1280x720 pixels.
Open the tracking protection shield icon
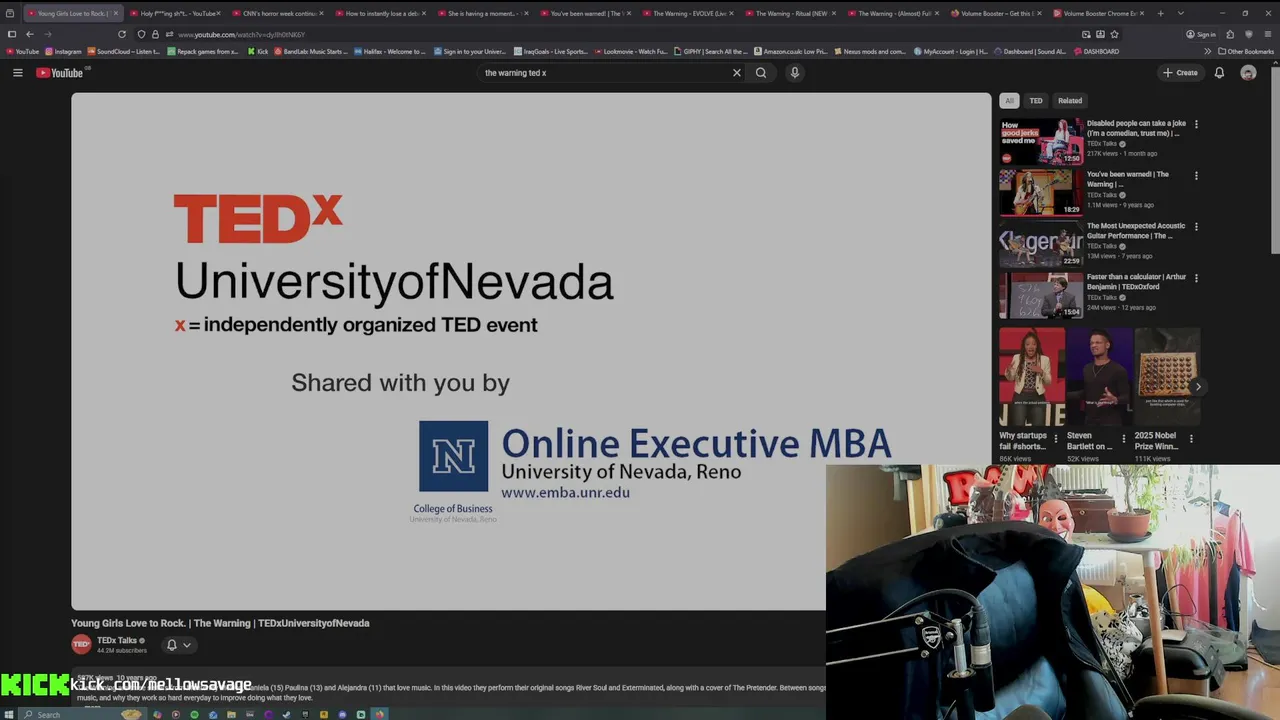click(141, 34)
